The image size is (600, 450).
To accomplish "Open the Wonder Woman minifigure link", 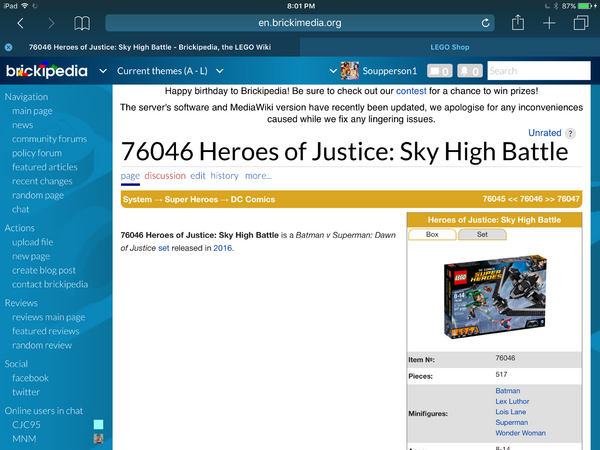I will coord(520,433).
